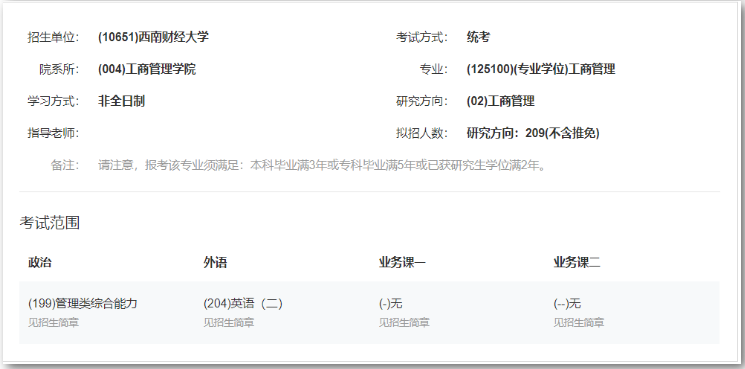Select the 非全日制 value

[121, 101]
